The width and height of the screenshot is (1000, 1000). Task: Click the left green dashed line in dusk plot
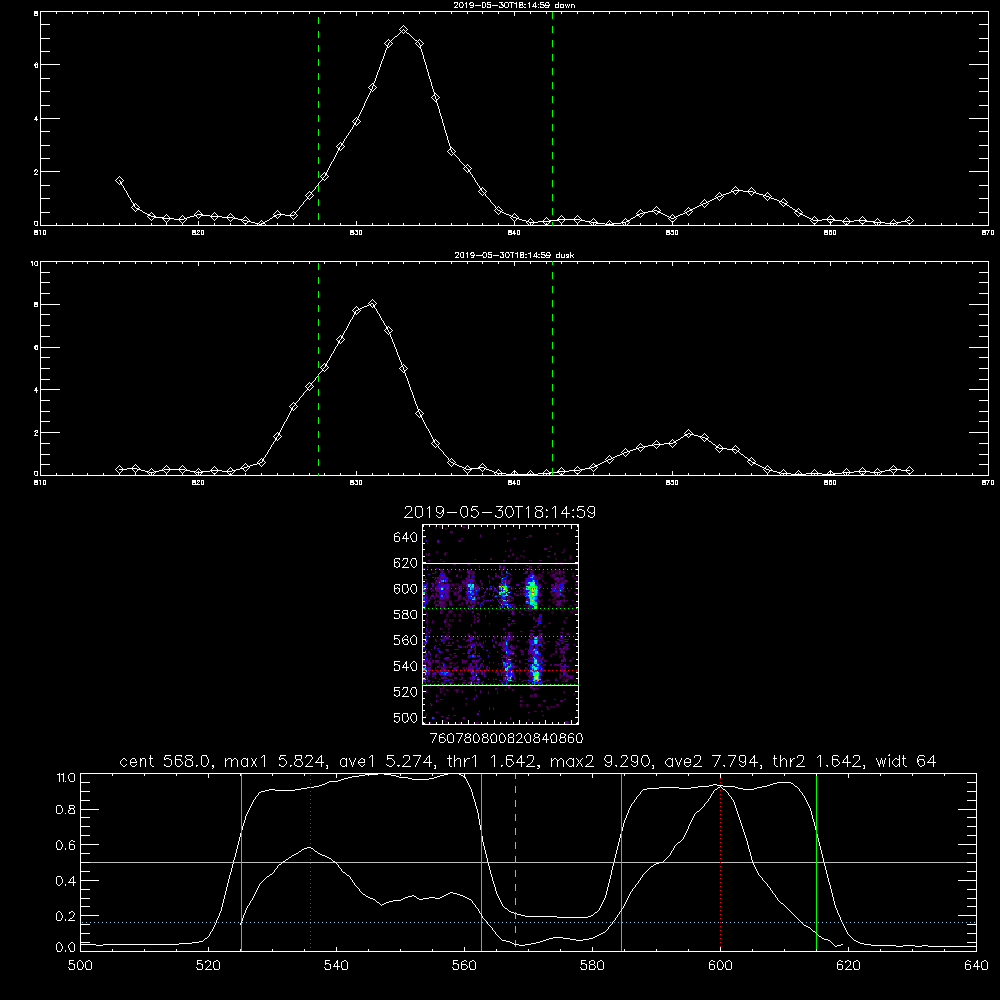point(318,368)
